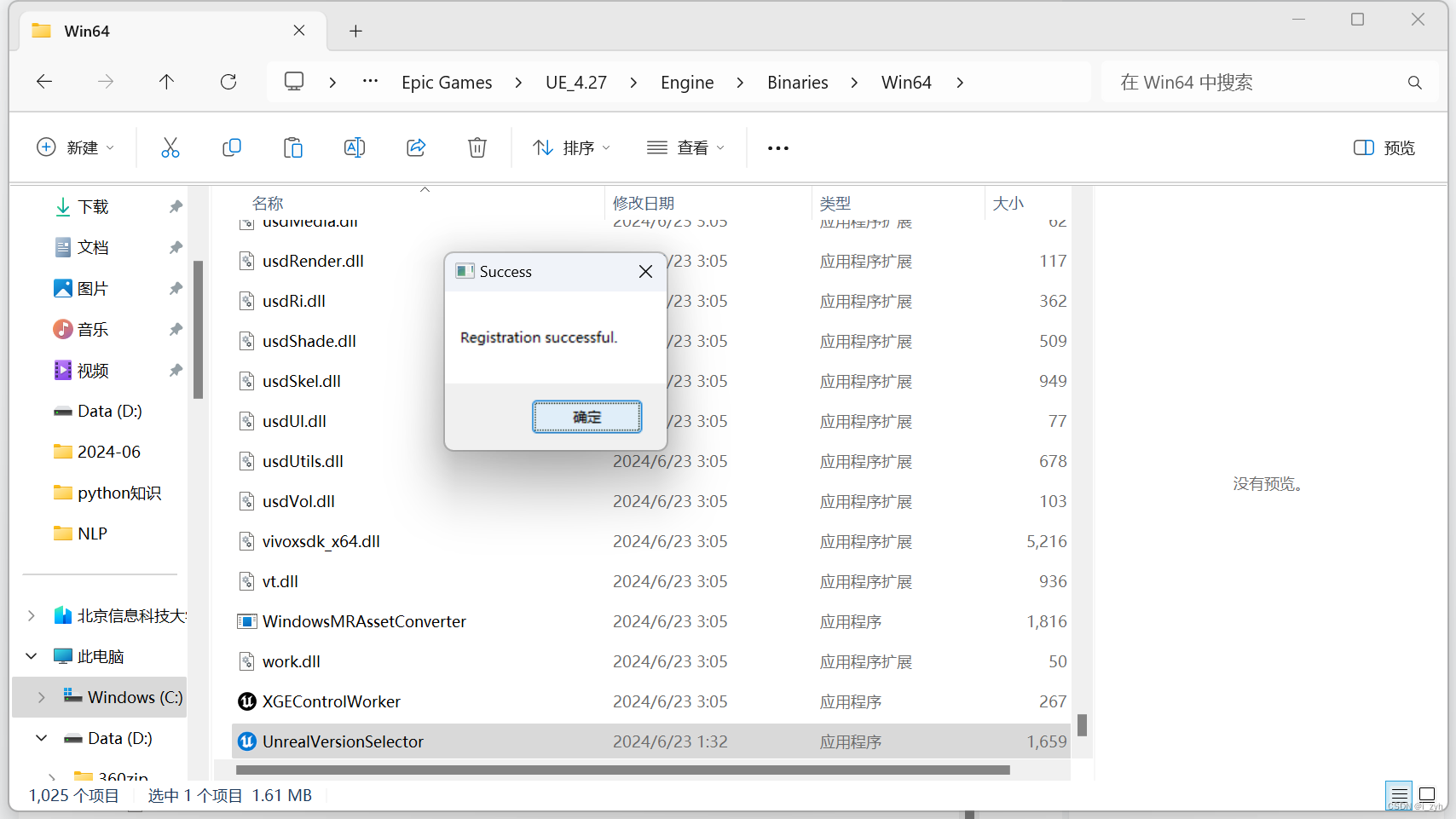Sort by the 修改日期 column header

[644, 203]
